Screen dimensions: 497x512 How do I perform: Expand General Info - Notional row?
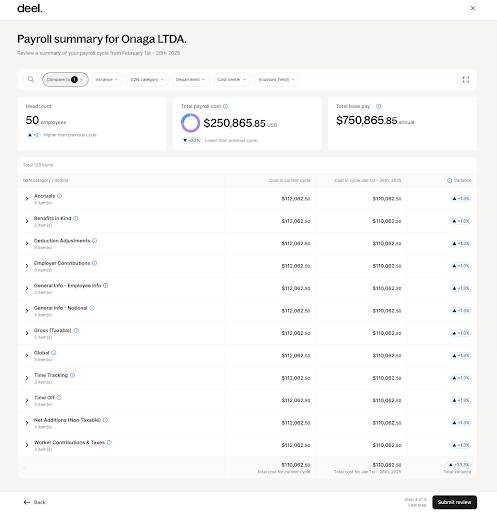tap(27, 311)
